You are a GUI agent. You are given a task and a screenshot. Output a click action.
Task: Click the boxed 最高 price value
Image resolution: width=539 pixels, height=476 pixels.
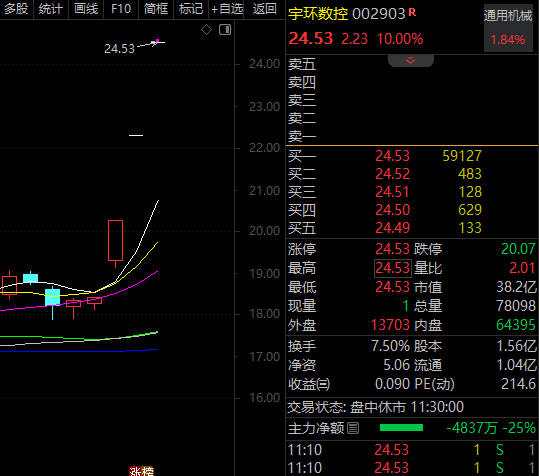(393, 268)
